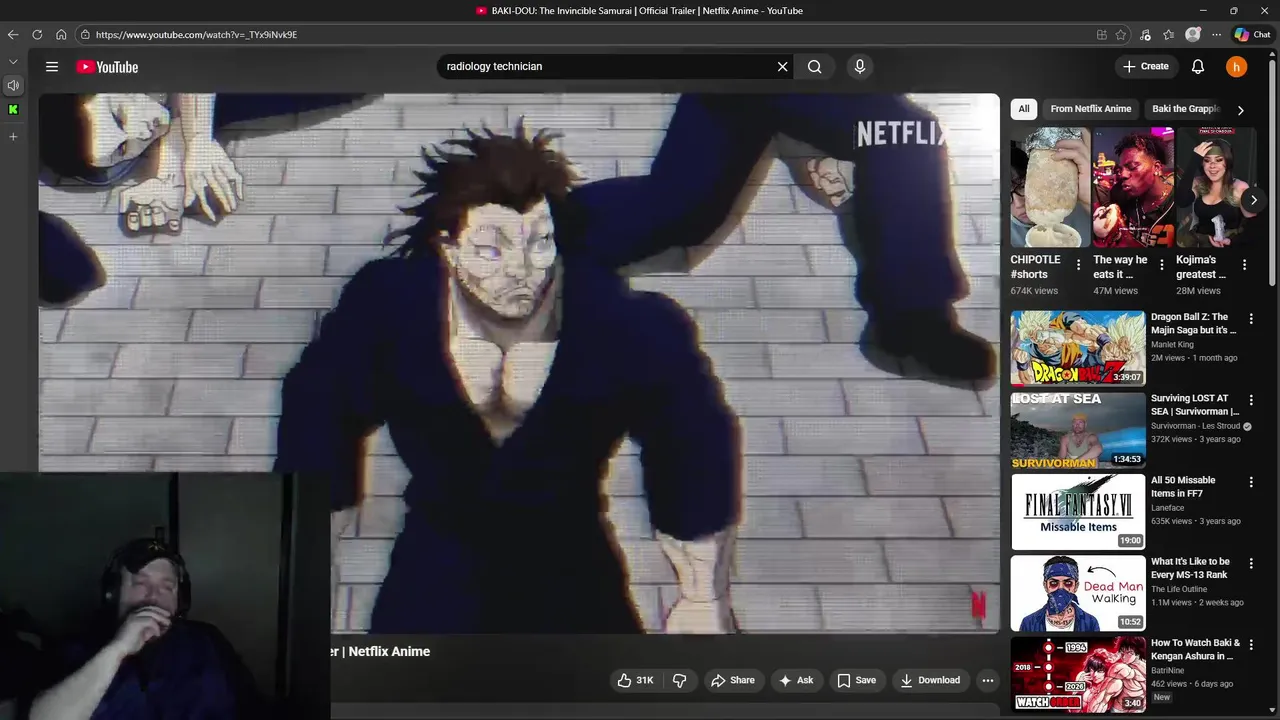The width and height of the screenshot is (1280, 720).
Task: Open the 'Survivorman - Les Stroud' channel name
Action: (1195, 426)
